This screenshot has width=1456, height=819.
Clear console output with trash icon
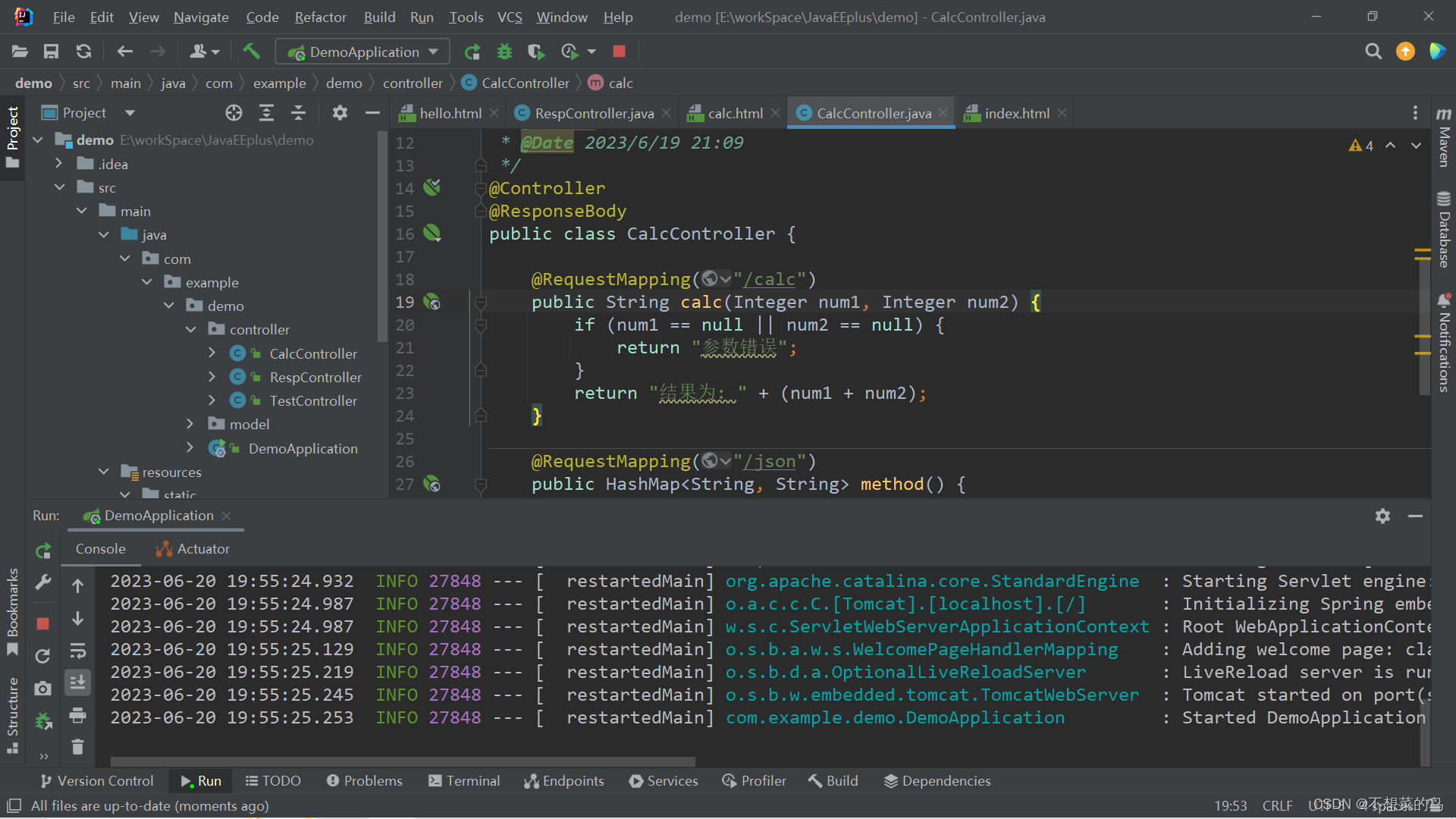tap(77, 748)
